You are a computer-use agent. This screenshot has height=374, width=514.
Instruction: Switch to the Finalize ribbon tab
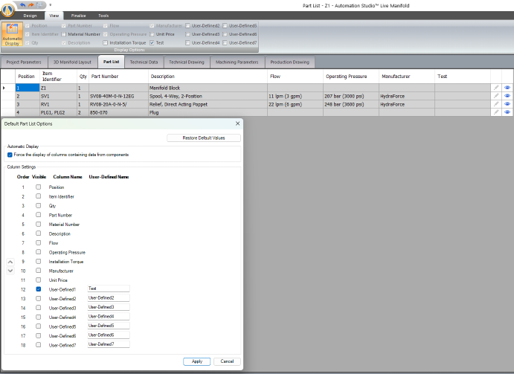click(78, 16)
